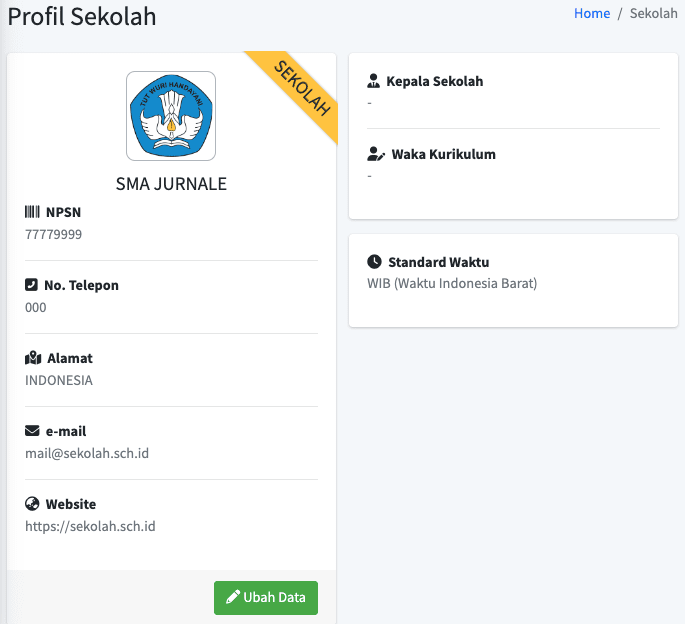This screenshot has width=685, height=624.
Task: Click the user-edit icon beside Waka Kurikulum
Action: (x=376, y=154)
